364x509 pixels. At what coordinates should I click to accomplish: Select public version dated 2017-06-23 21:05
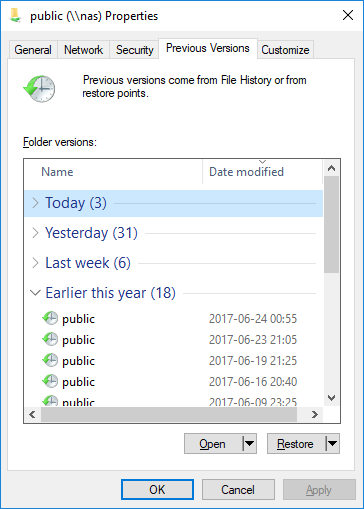[173, 340]
